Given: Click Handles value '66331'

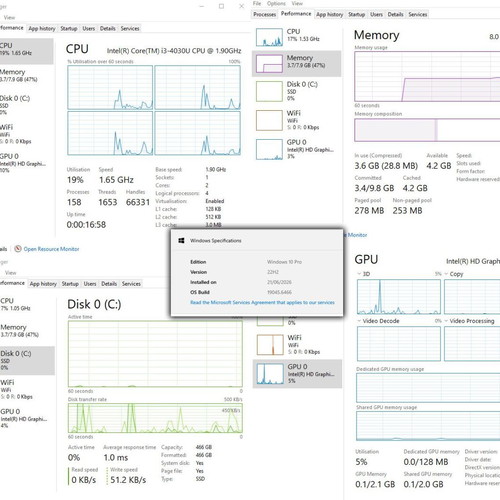Looking at the screenshot, I should 138,202.
